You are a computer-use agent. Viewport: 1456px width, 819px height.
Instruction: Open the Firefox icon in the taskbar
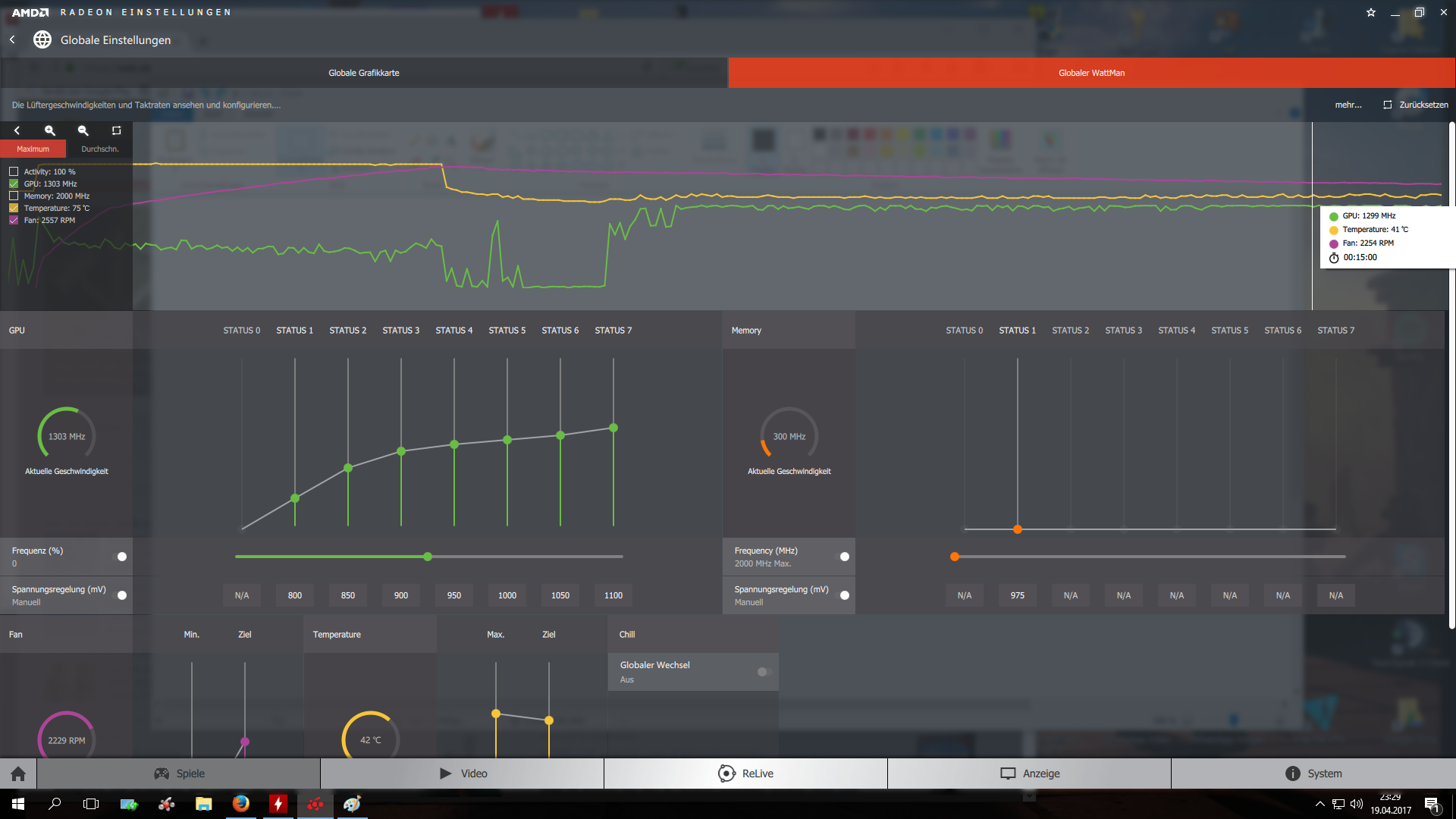pyautogui.click(x=240, y=804)
